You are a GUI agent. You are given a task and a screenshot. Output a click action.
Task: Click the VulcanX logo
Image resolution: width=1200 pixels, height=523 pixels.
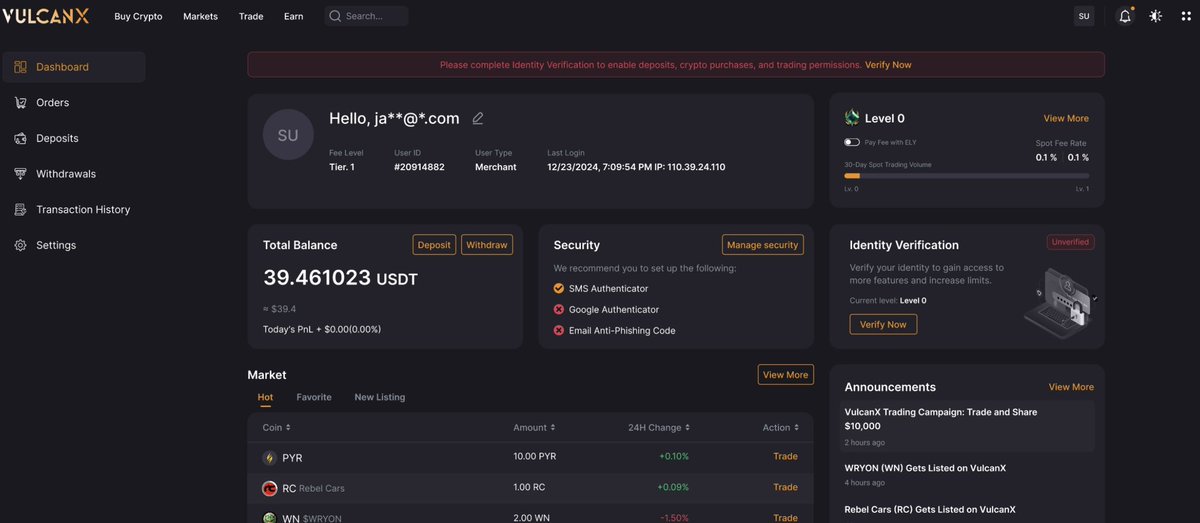(x=45, y=16)
